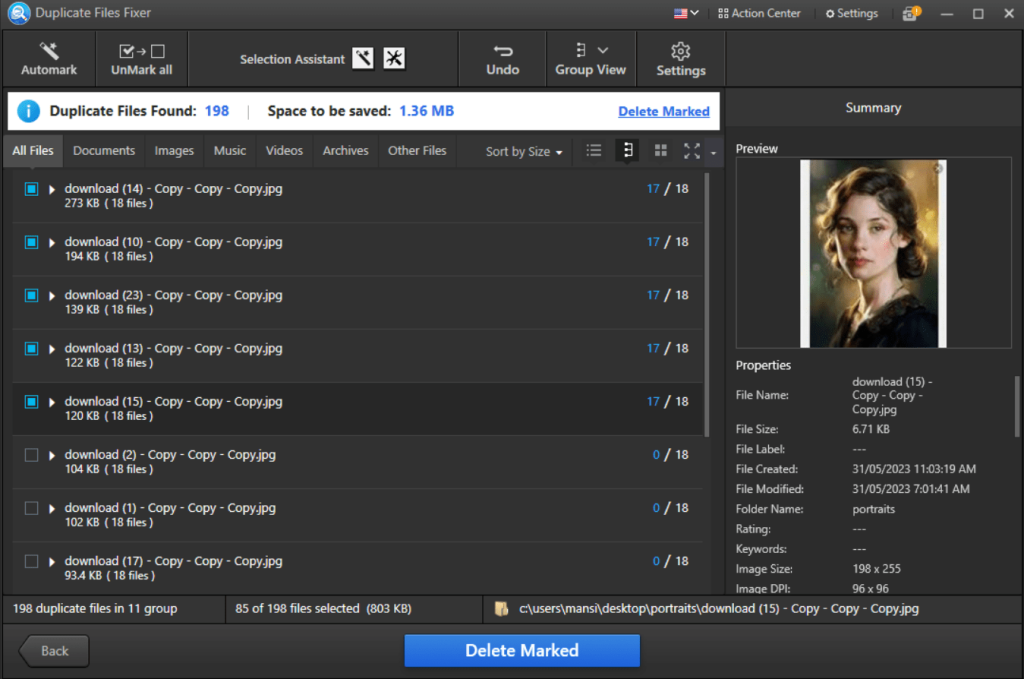Click UnMark all in the toolbar
This screenshot has width=1024, height=679.
click(x=142, y=59)
